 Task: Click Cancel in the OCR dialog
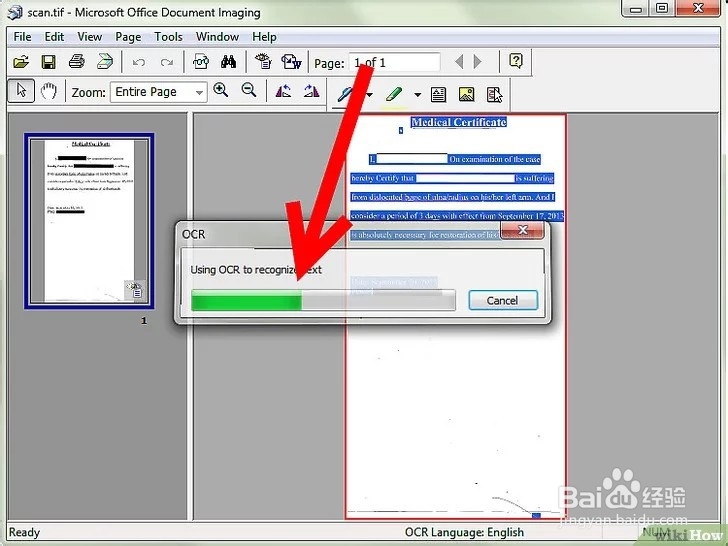pyautogui.click(x=503, y=300)
